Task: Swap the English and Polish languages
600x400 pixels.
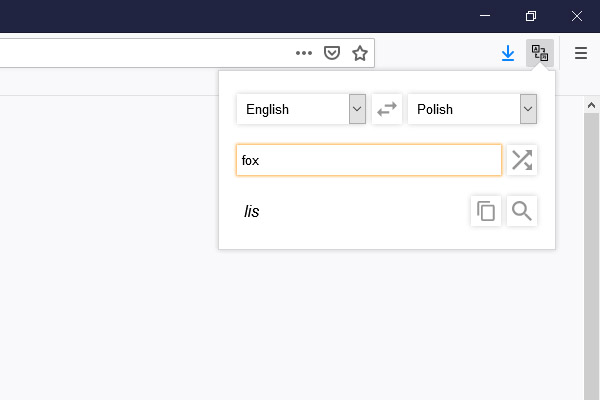Action: (x=387, y=109)
